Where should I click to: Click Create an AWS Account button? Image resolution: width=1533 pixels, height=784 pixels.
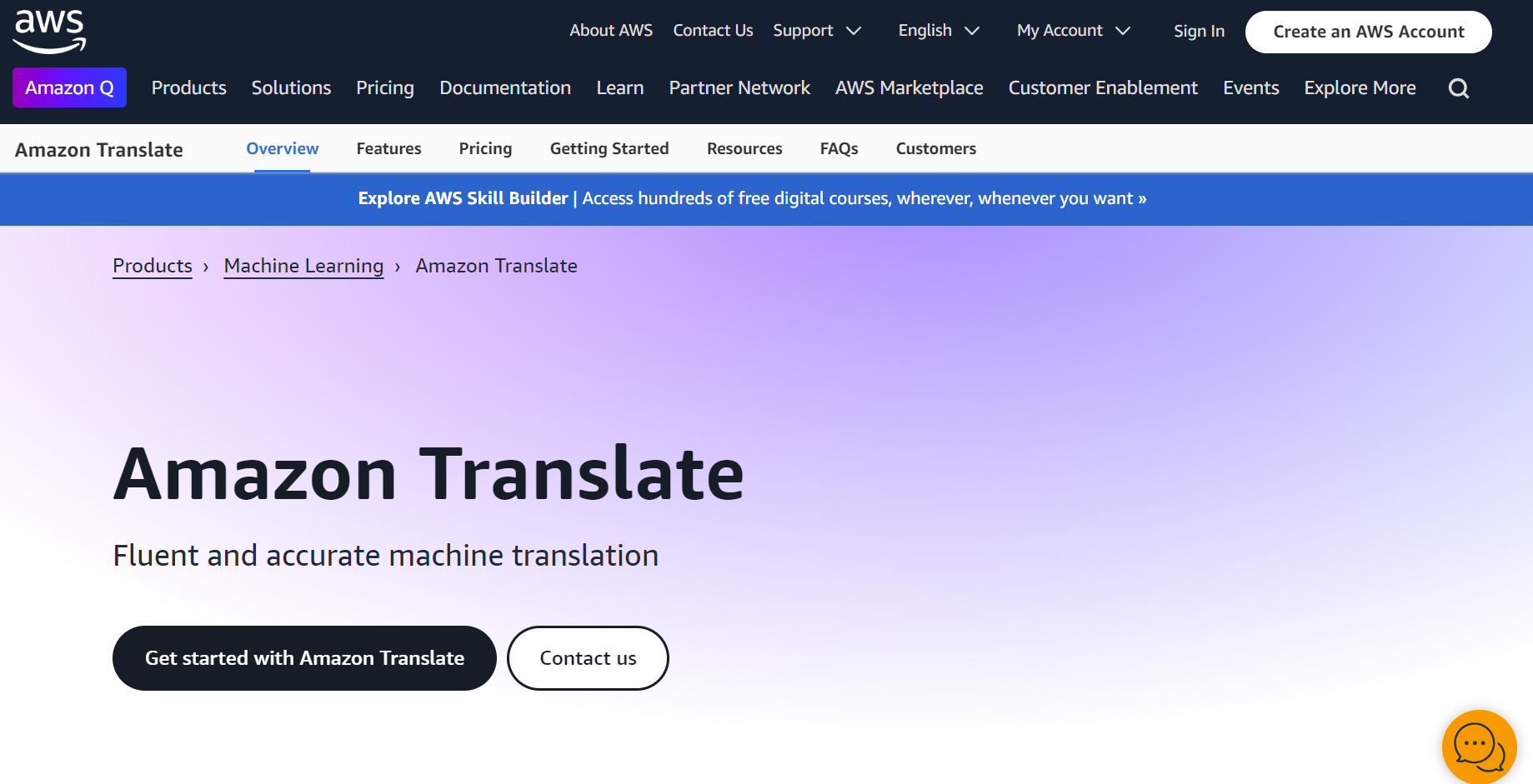(x=1368, y=32)
